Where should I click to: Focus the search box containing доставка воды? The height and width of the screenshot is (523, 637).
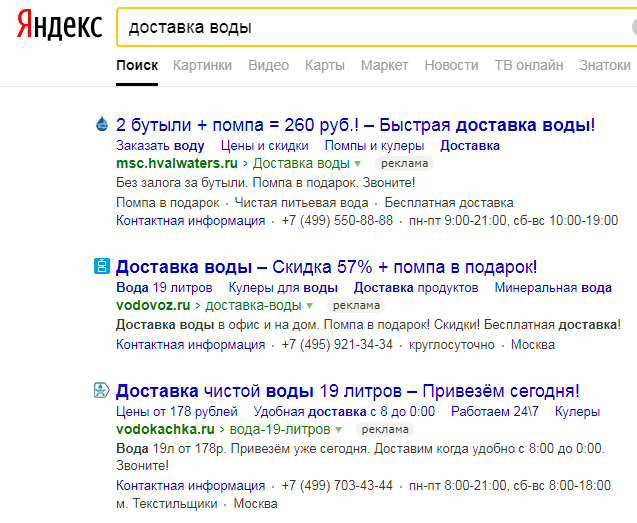(x=377, y=27)
